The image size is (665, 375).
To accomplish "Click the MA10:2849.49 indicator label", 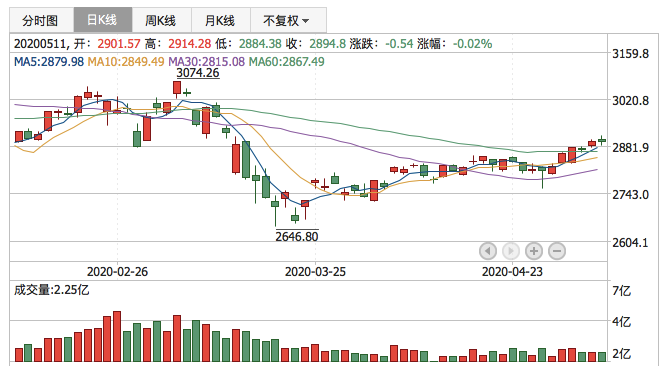I will coord(126,62).
